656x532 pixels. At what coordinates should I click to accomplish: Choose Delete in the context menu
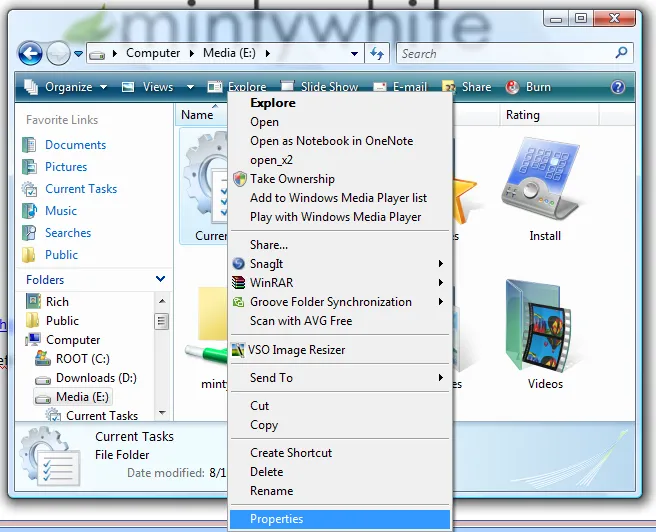click(341, 472)
